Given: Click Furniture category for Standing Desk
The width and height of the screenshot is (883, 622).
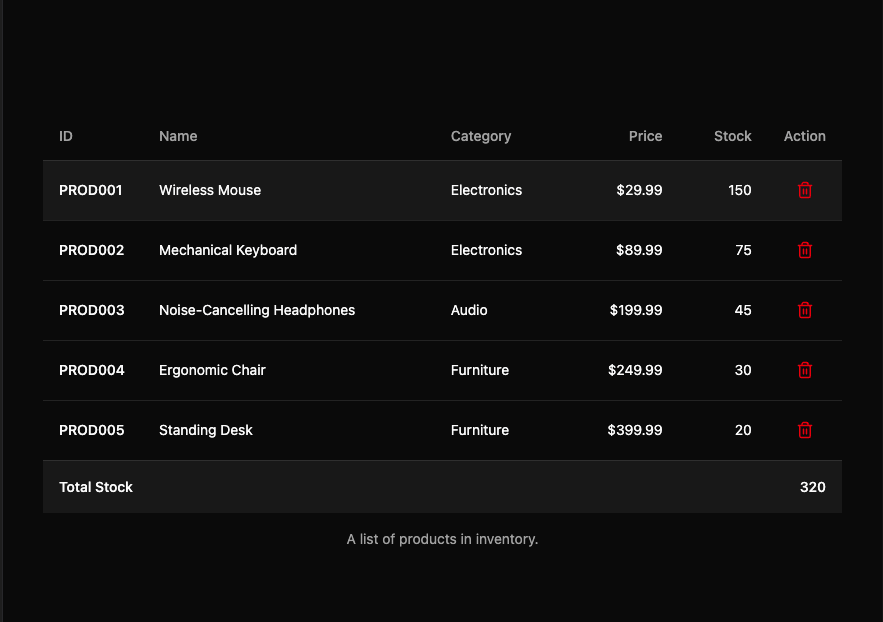Looking at the screenshot, I should 480,430.
